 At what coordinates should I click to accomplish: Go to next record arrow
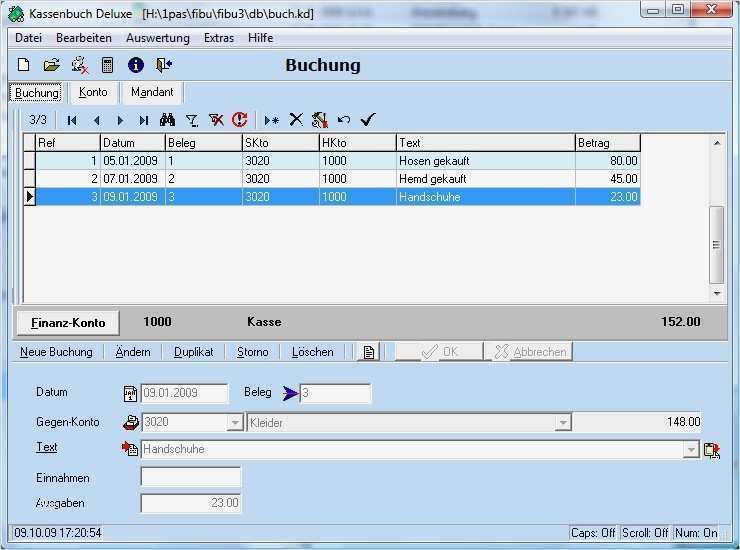[x=120, y=120]
